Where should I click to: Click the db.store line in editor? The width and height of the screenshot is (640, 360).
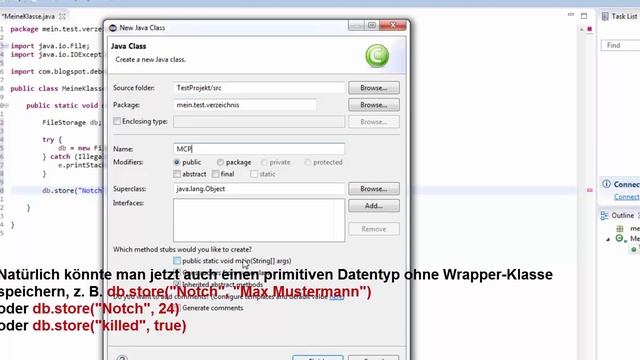click(73, 191)
